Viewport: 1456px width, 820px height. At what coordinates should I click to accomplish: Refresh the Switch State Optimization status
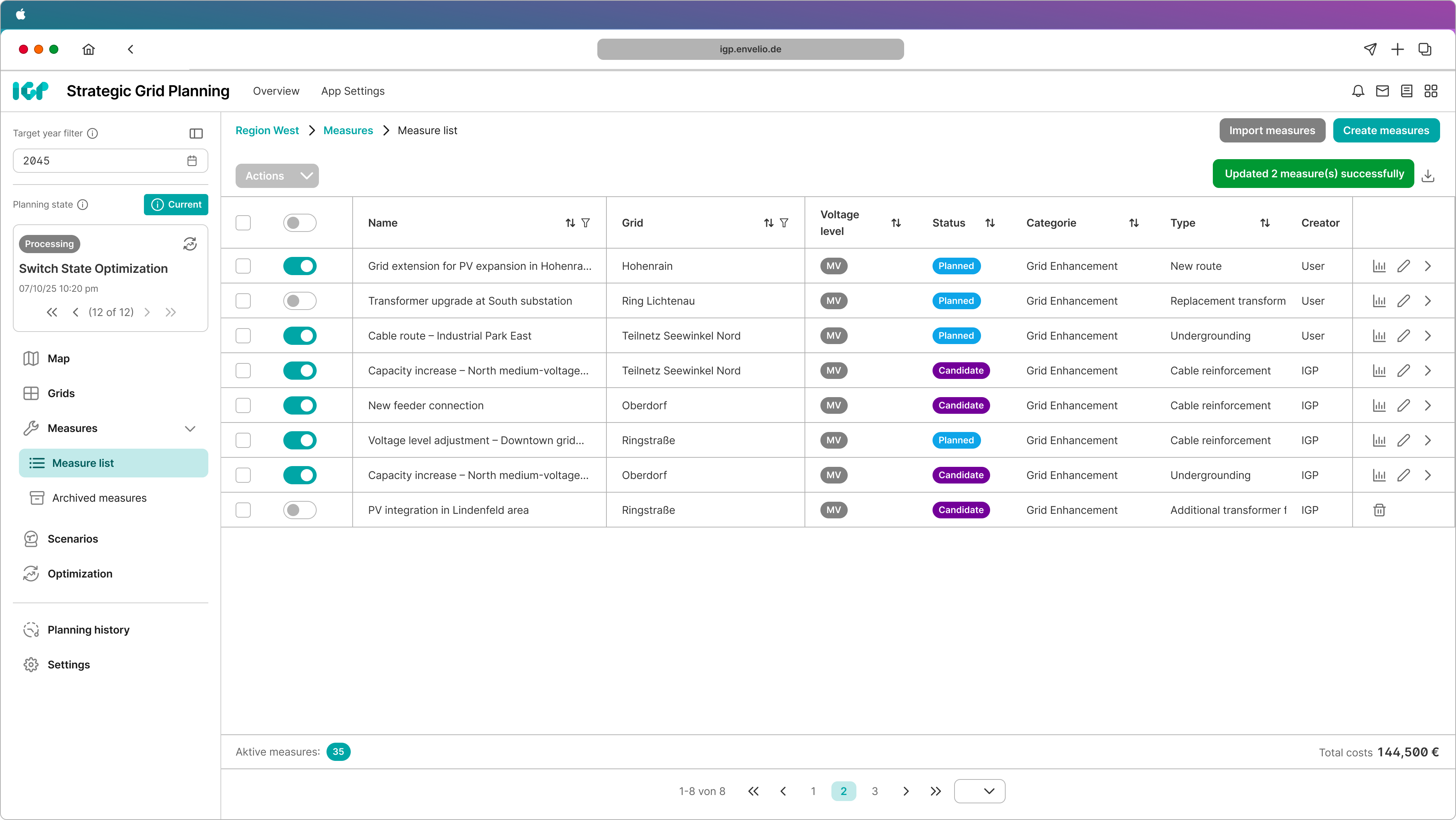[x=190, y=244]
